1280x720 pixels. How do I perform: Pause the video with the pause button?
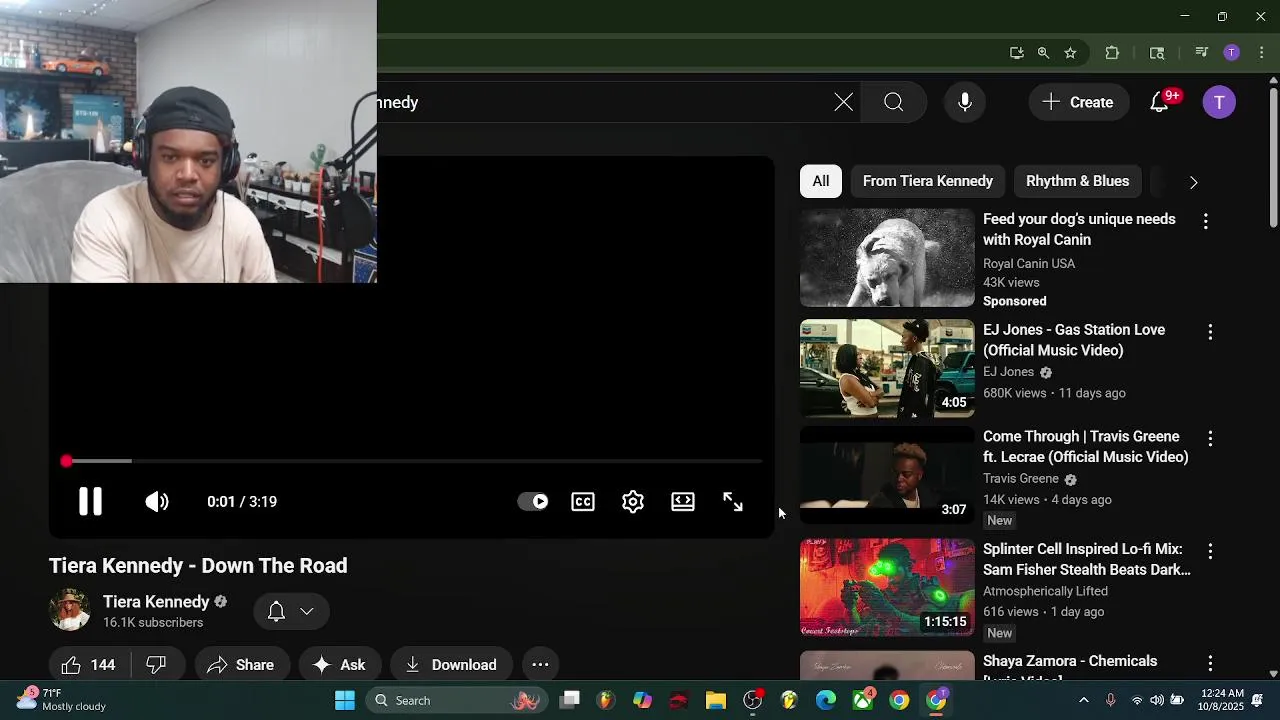coord(90,502)
